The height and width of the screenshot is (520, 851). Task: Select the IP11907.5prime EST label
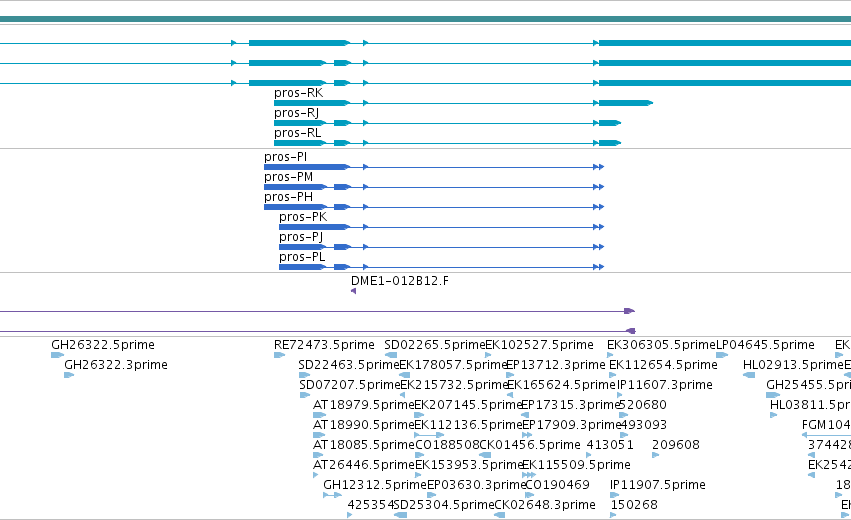tap(658, 486)
